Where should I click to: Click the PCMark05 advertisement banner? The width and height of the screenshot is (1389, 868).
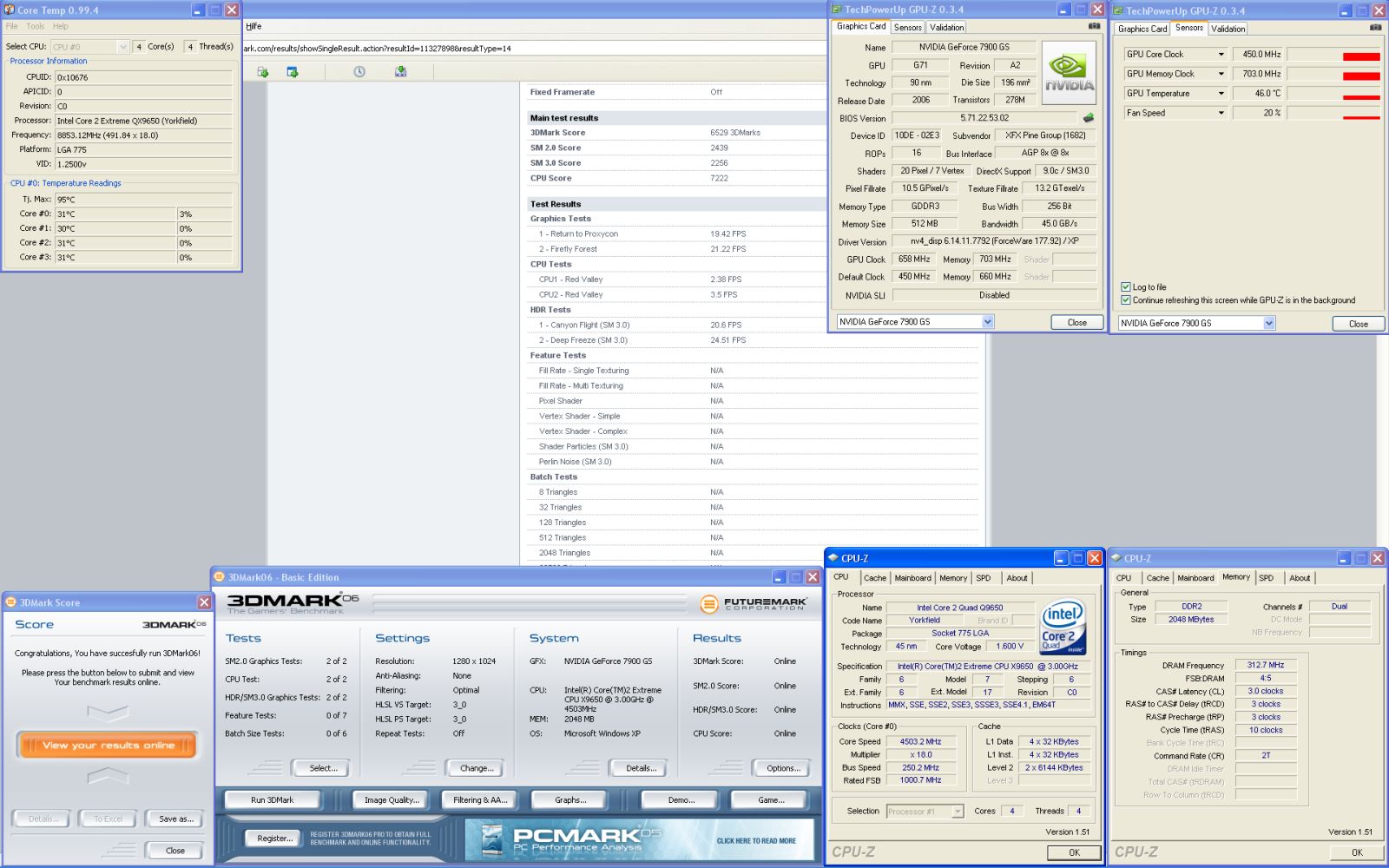(639, 840)
